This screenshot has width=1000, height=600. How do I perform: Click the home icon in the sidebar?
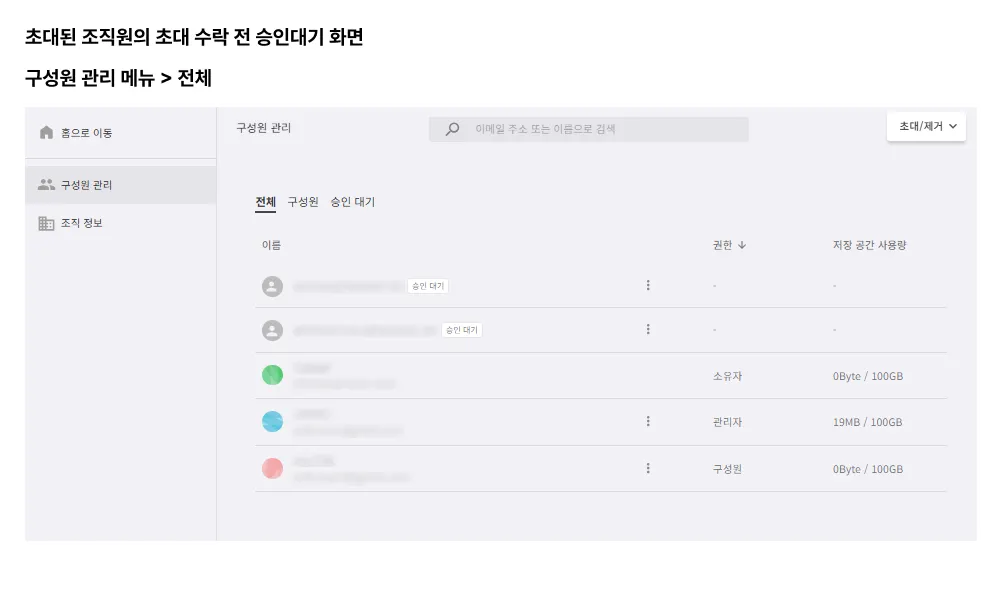pyautogui.click(x=46, y=132)
